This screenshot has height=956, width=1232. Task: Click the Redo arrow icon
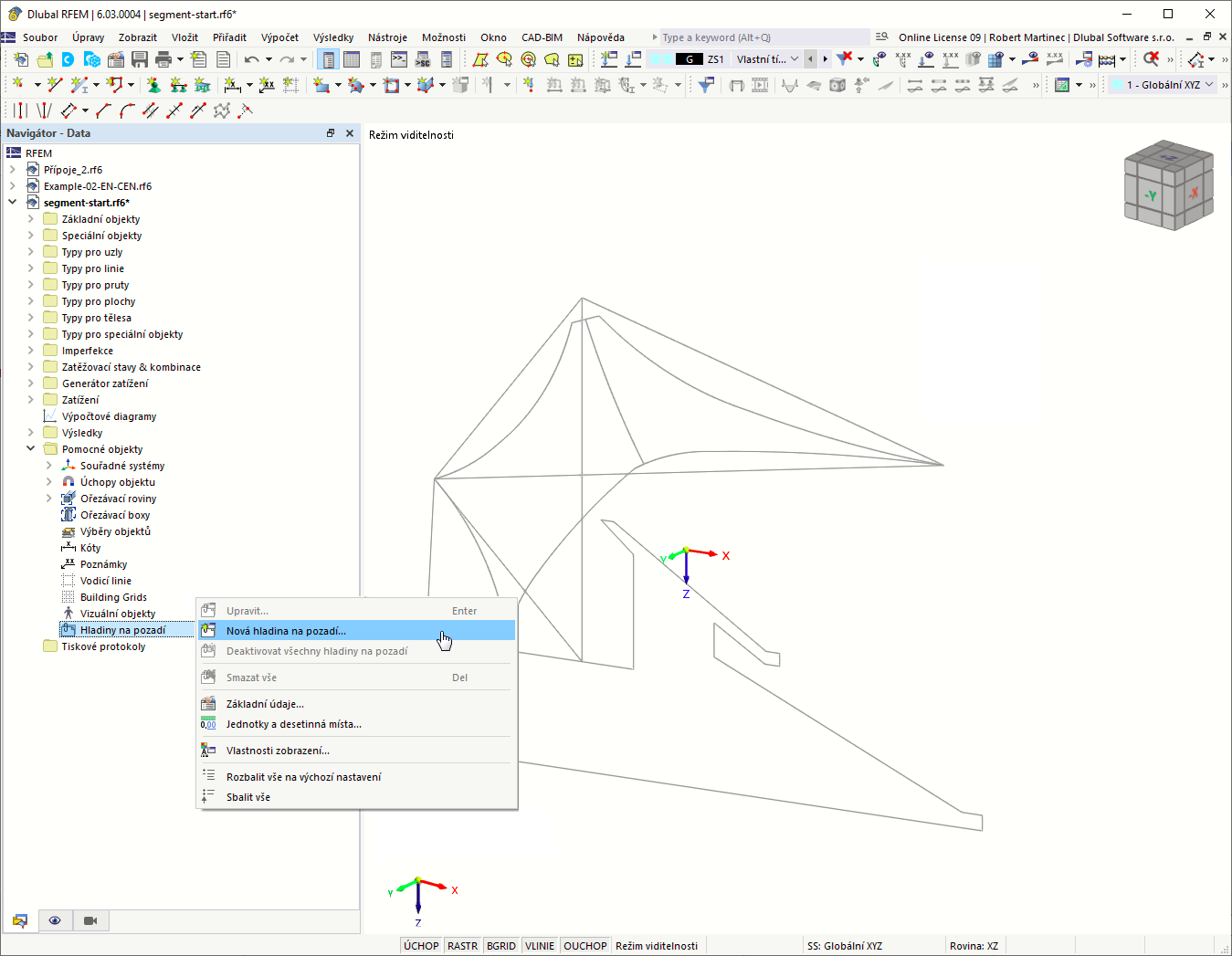pos(287,59)
